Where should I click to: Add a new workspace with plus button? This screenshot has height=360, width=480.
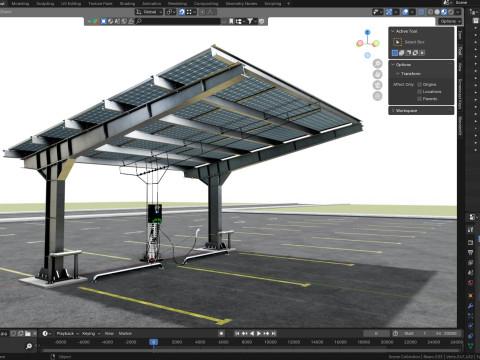(288, 4)
